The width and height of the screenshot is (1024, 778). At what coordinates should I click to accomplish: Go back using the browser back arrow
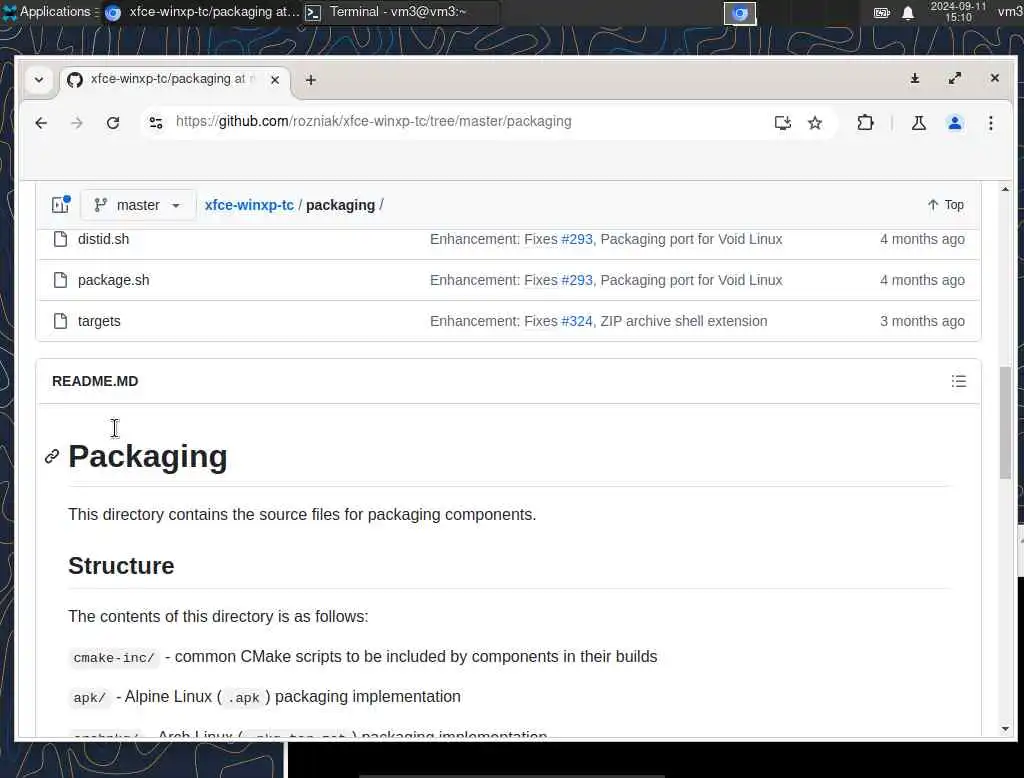tap(41, 123)
